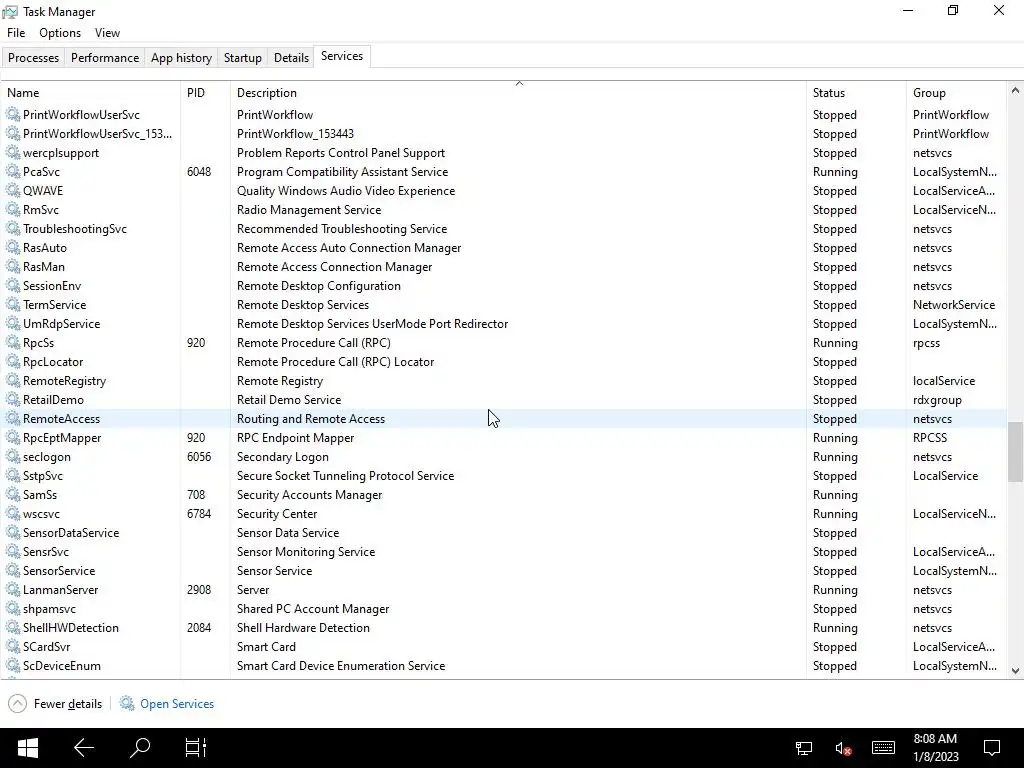Viewport: 1024px width, 768px height.
Task: Open Task View from the taskbar
Action: coord(195,748)
